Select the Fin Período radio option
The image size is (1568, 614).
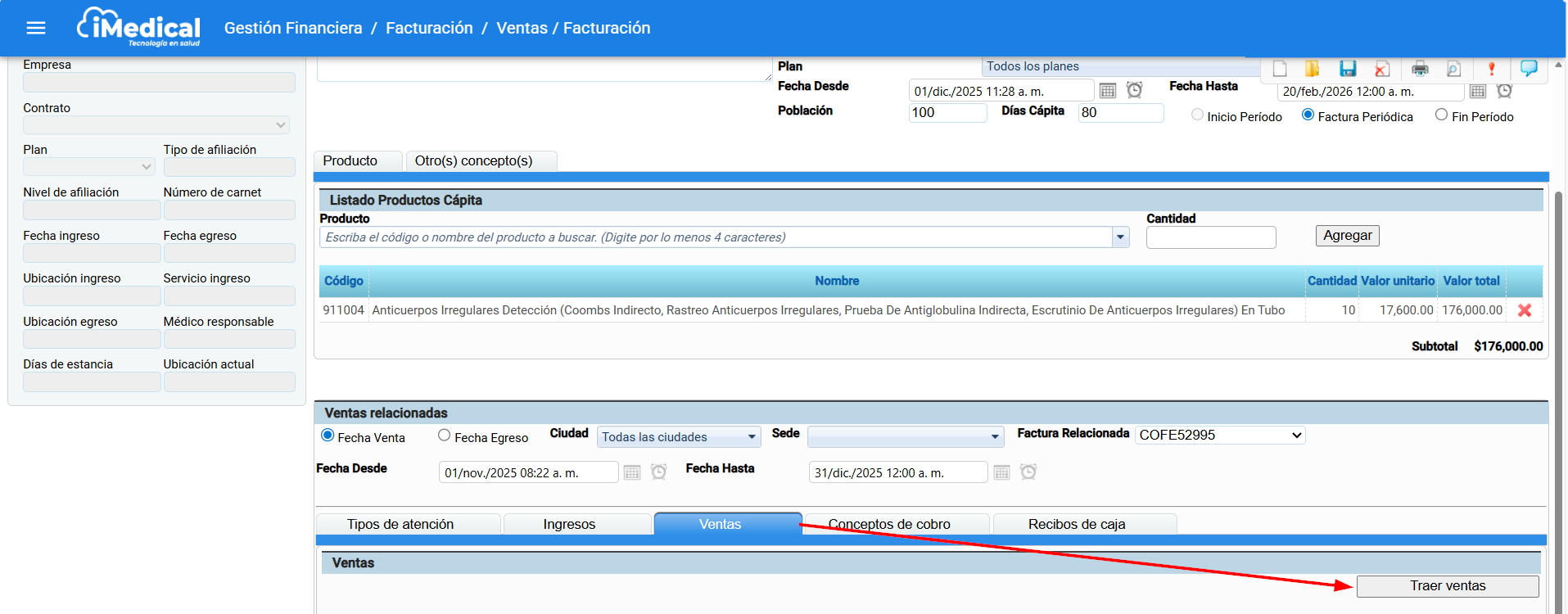[1441, 115]
